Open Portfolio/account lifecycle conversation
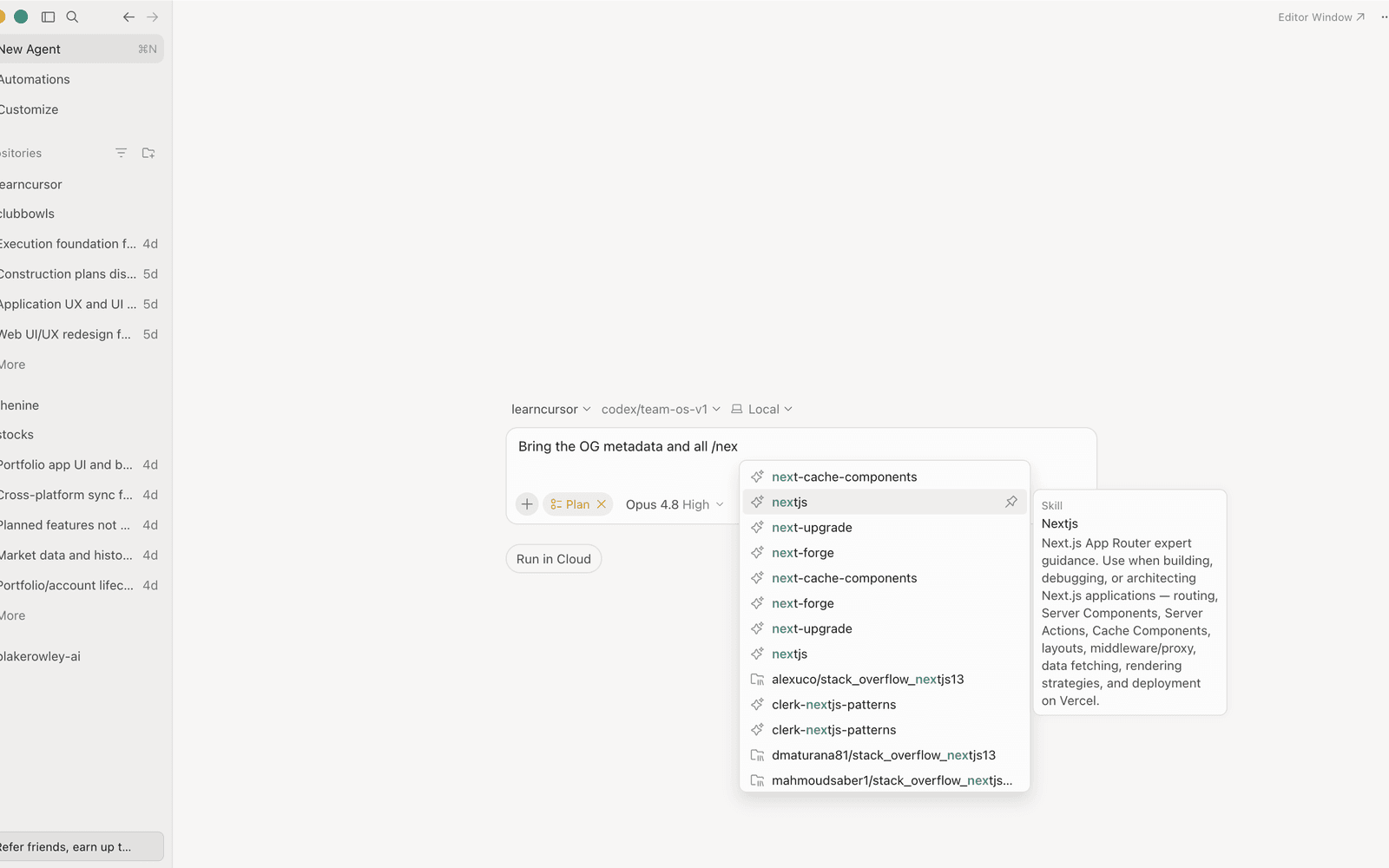The image size is (1389, 868). 82,585
